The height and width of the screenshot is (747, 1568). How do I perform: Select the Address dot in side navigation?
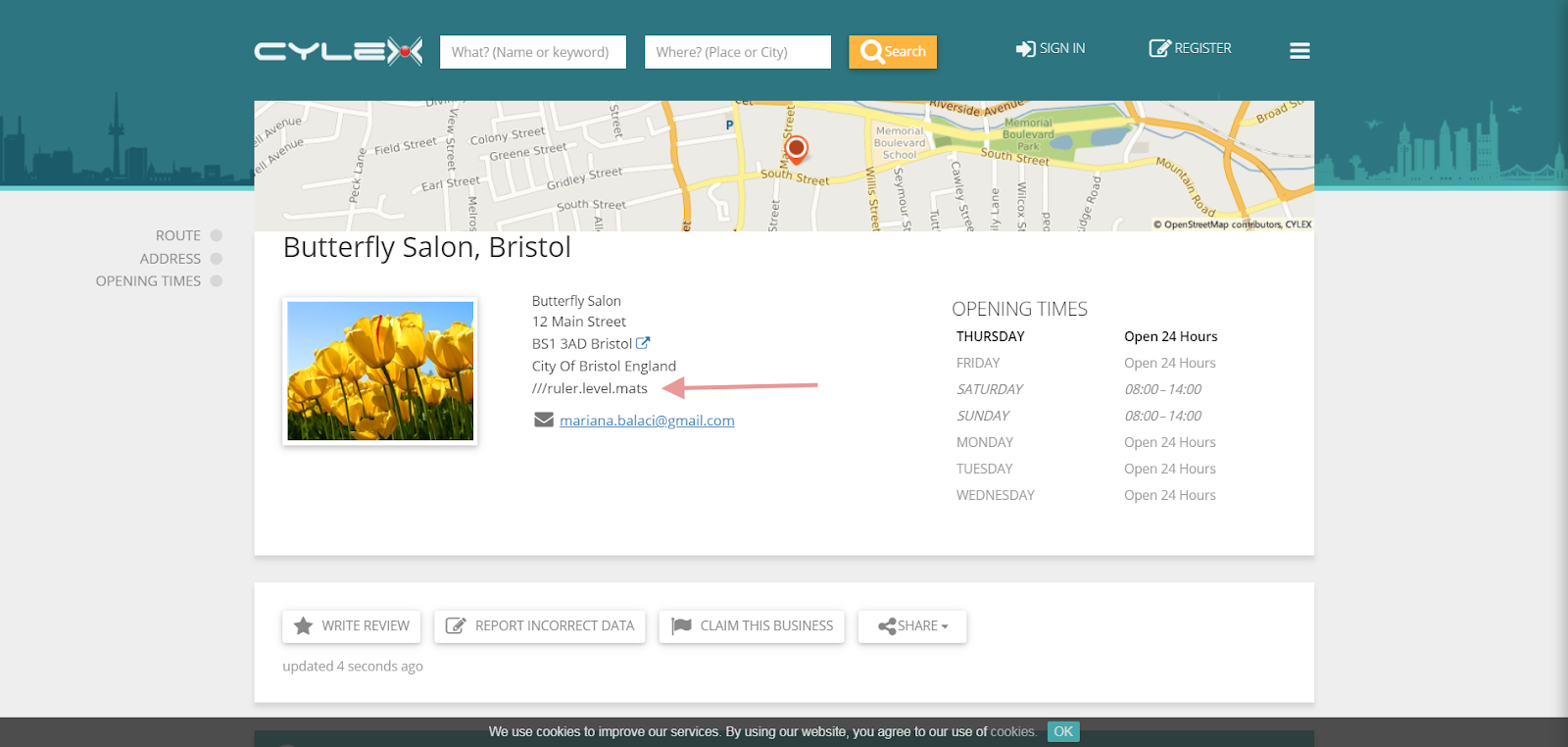(217, 259)
